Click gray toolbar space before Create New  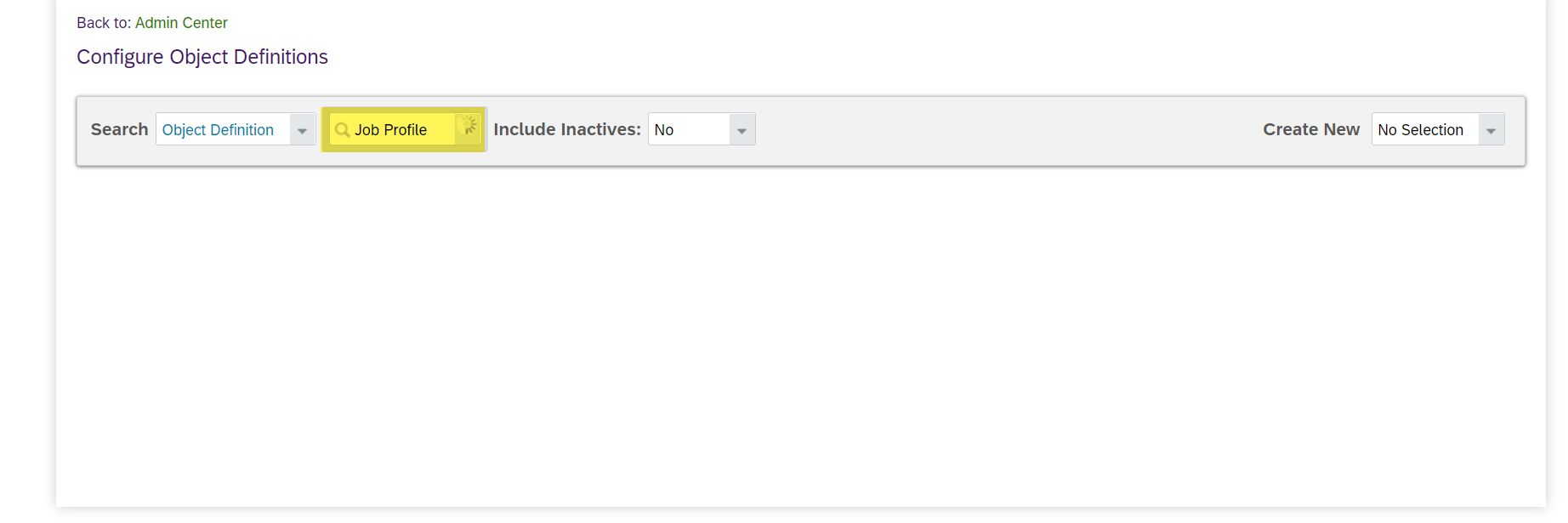(x=1008, y=130)
